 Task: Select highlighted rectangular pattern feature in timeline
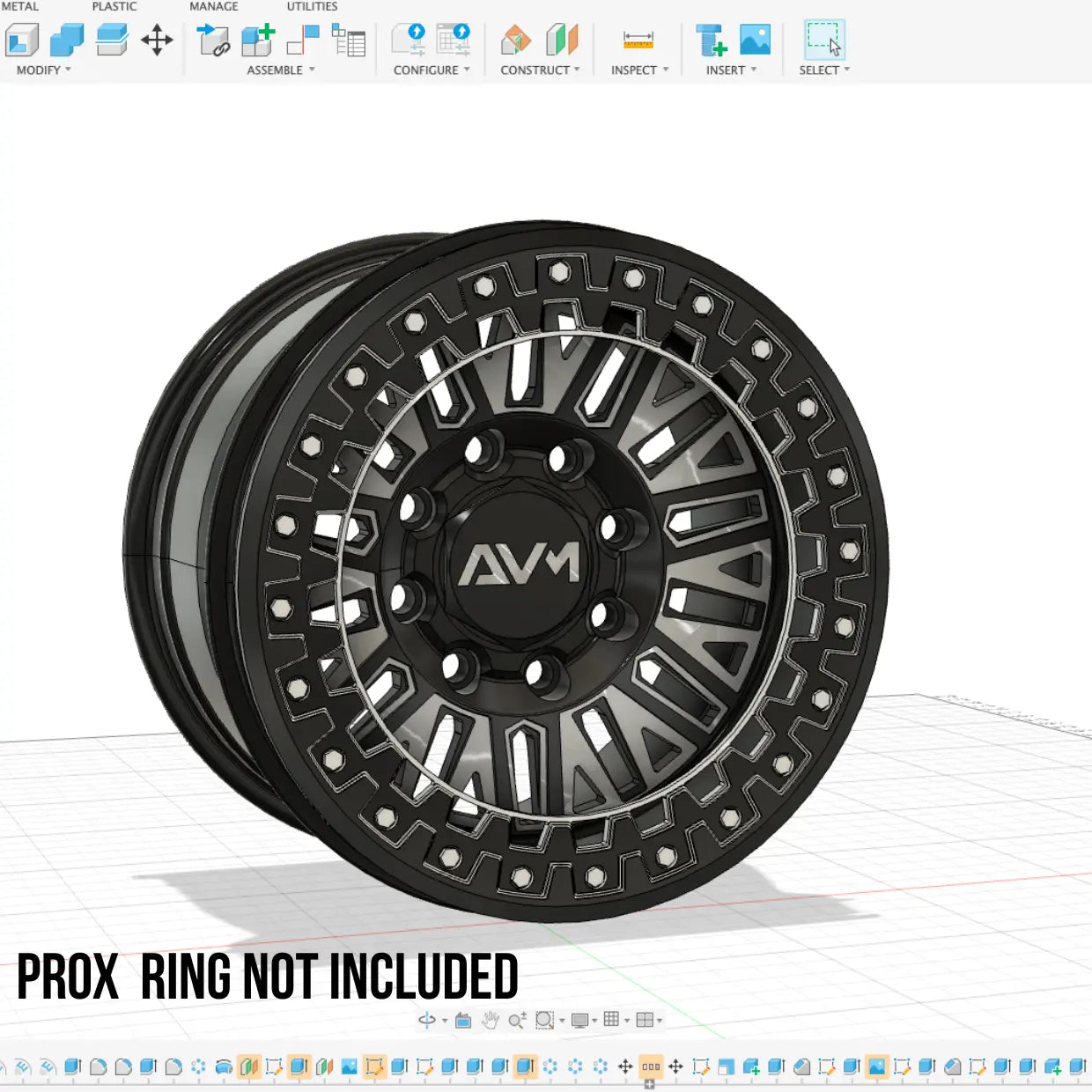651,1066
